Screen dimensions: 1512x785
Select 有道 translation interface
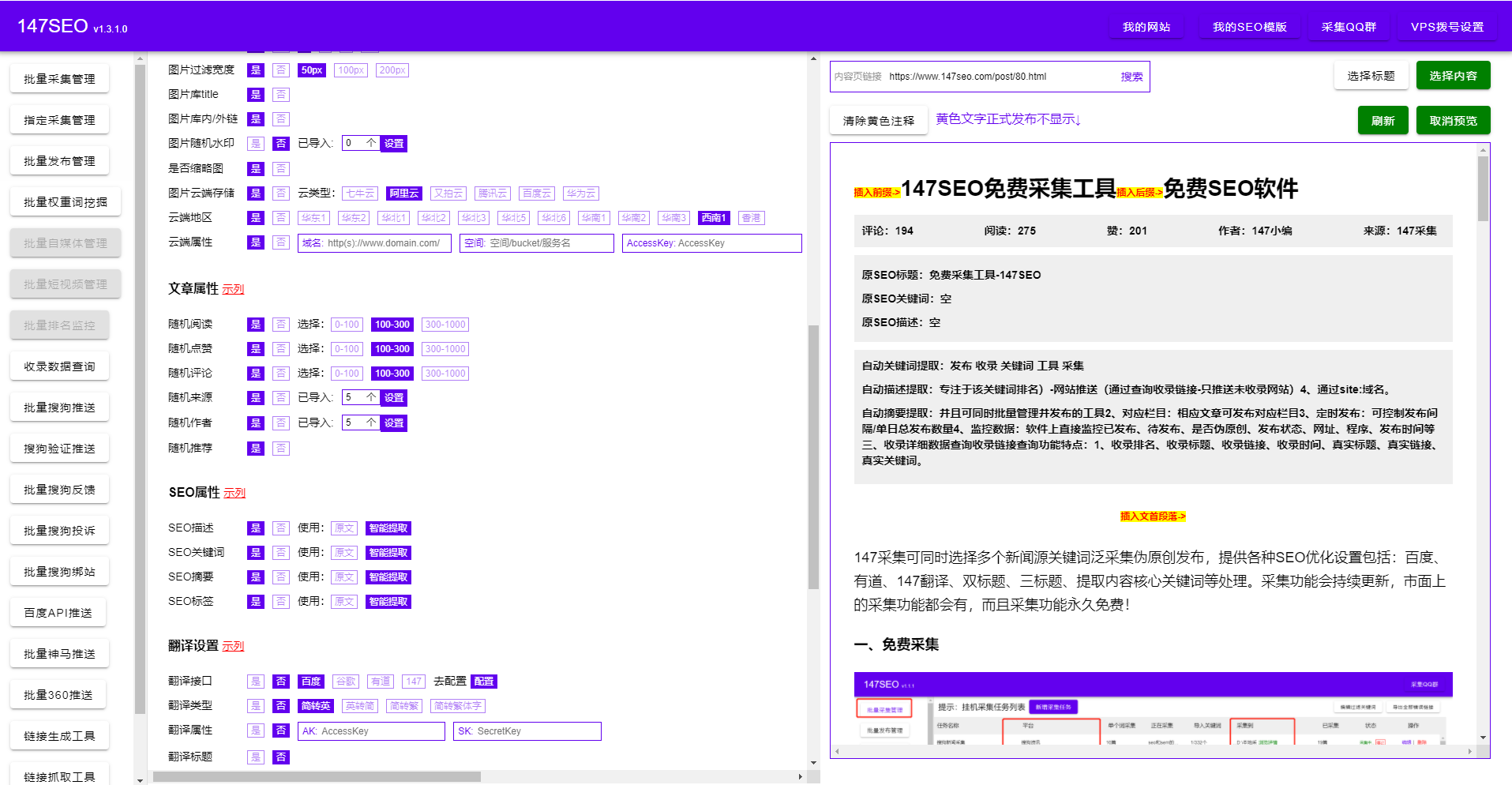pyautogui.click(x=381, y=682)
